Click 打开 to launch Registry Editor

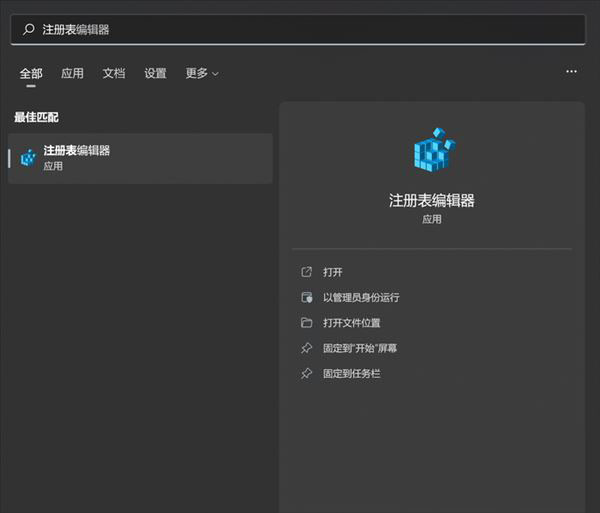pos(332,272)
